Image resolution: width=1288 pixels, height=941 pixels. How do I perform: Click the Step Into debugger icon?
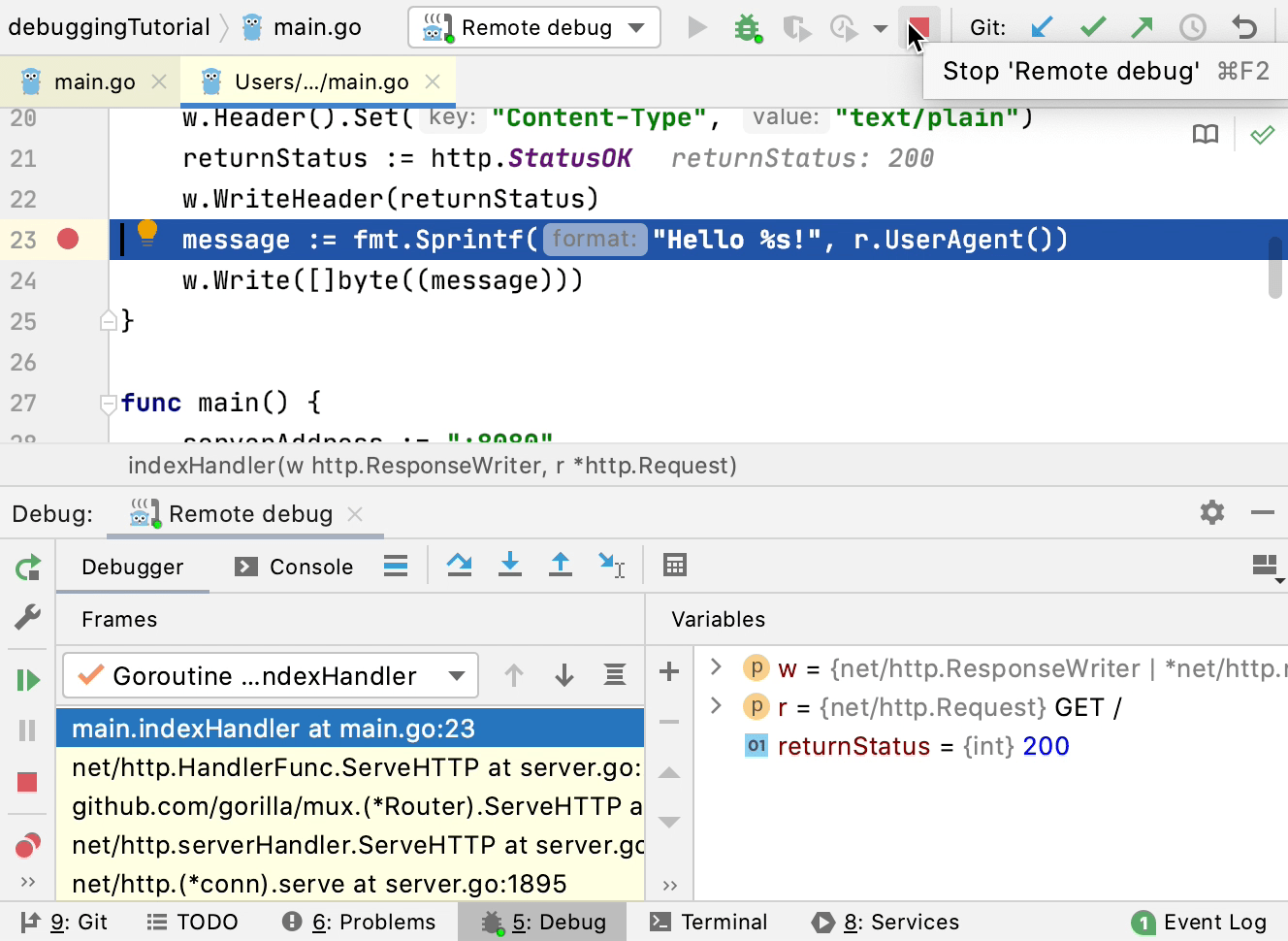[510, 565]
